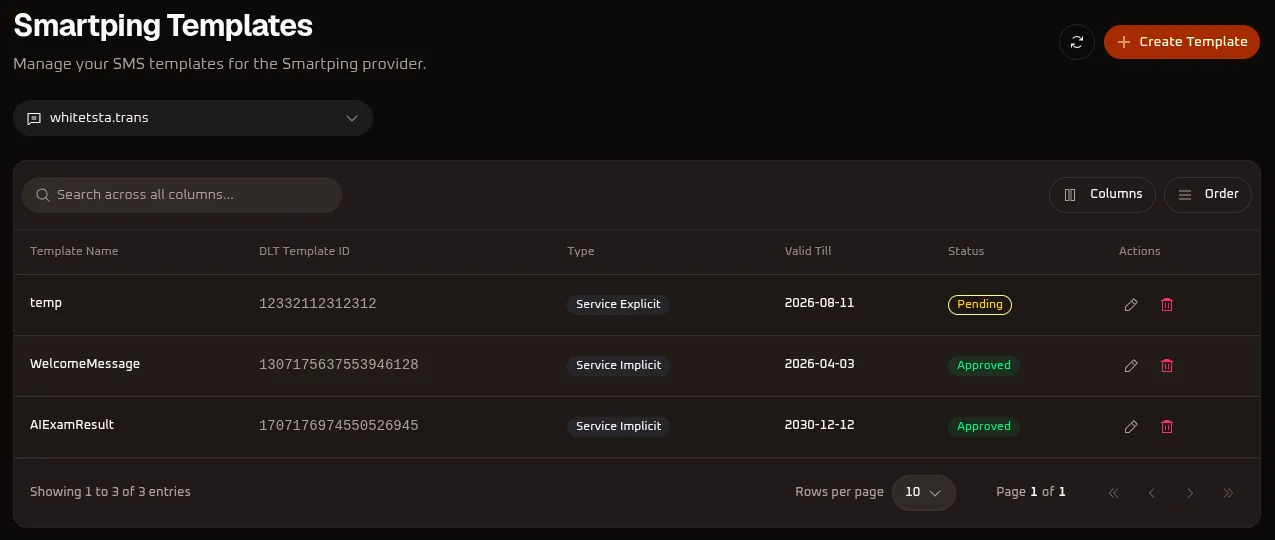
Task: Click the date 2026-04-03
Action: [x=820, y=364]
